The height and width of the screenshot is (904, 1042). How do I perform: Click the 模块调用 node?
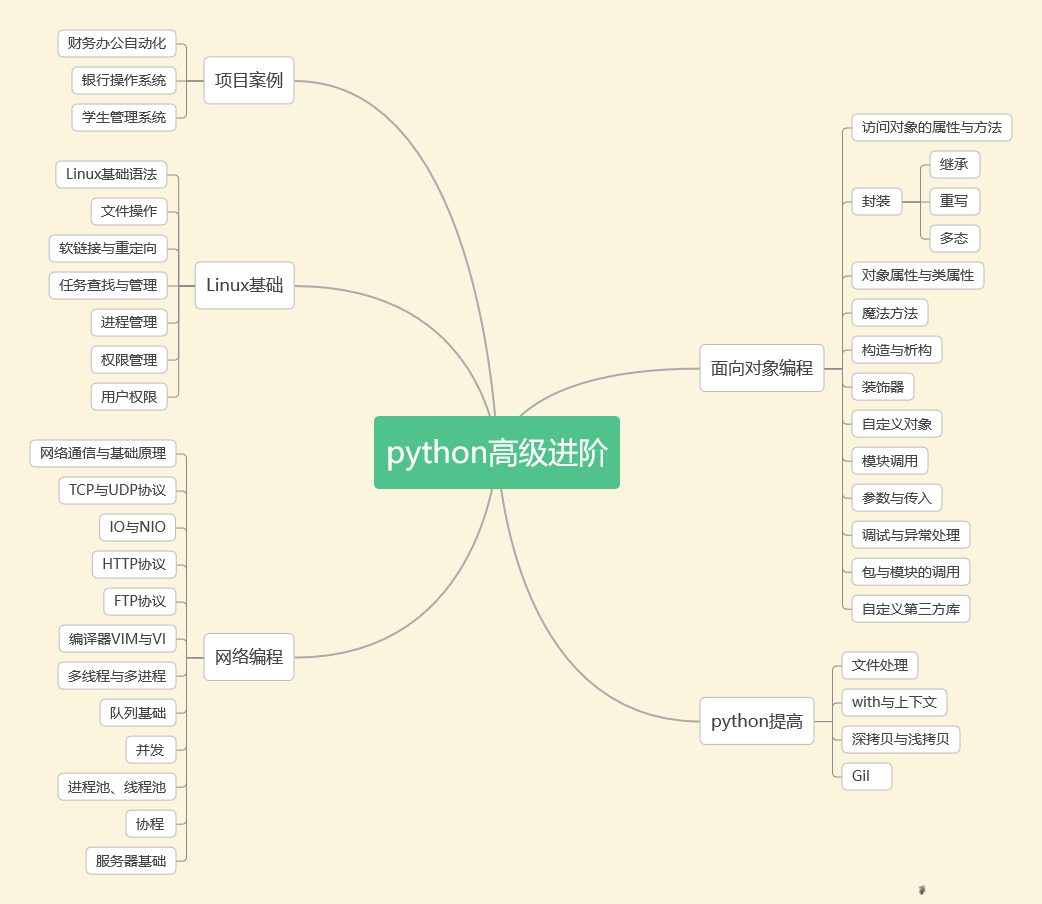[x=890, y=461]
